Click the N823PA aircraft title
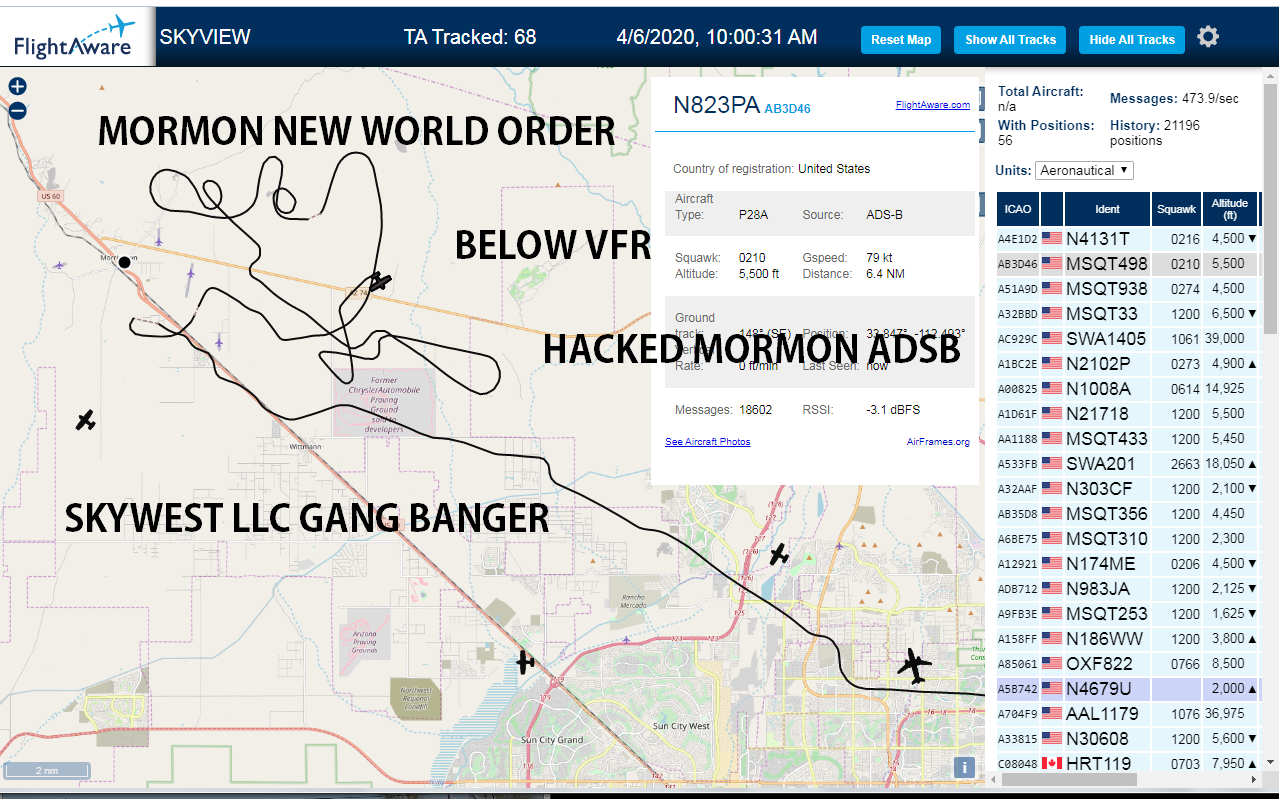This screenshot has height=799, width=1279. [716, 106]
